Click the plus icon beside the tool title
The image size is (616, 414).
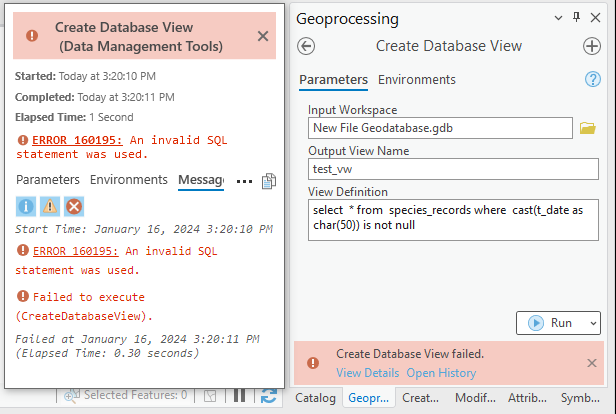591,46
